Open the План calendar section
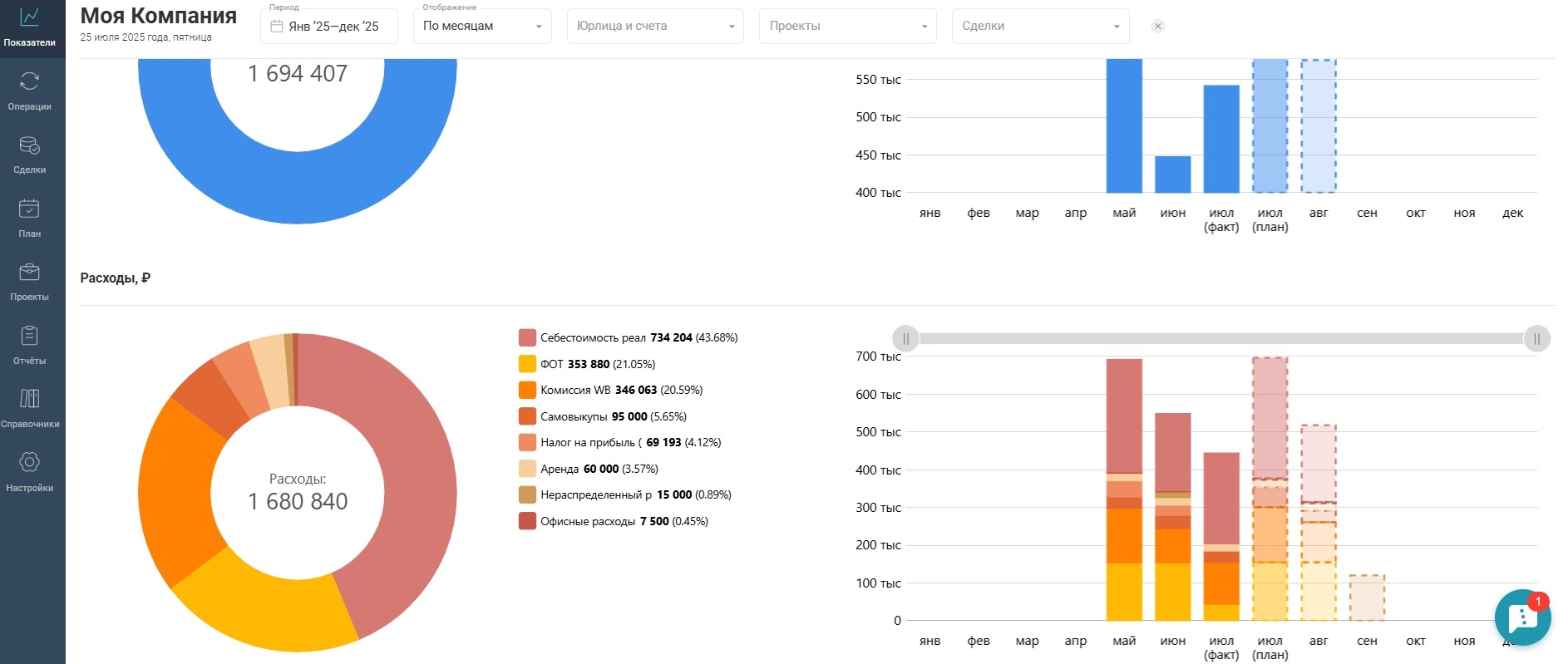The image size is (1568, 664). tap(30, 218)
